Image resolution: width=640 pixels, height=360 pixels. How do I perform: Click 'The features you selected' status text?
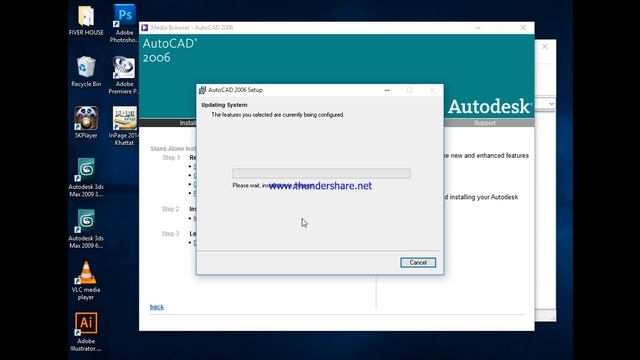(x=278, y=115)
